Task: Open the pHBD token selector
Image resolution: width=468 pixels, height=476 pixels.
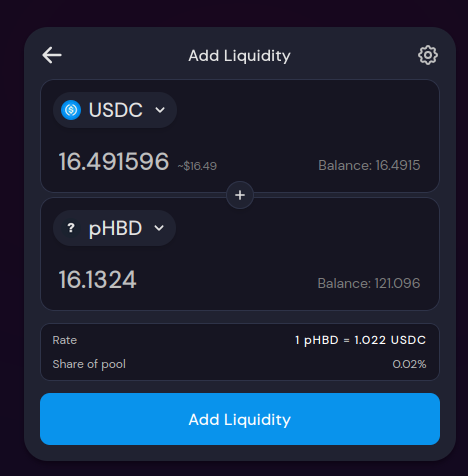Action: coord(114,228)
